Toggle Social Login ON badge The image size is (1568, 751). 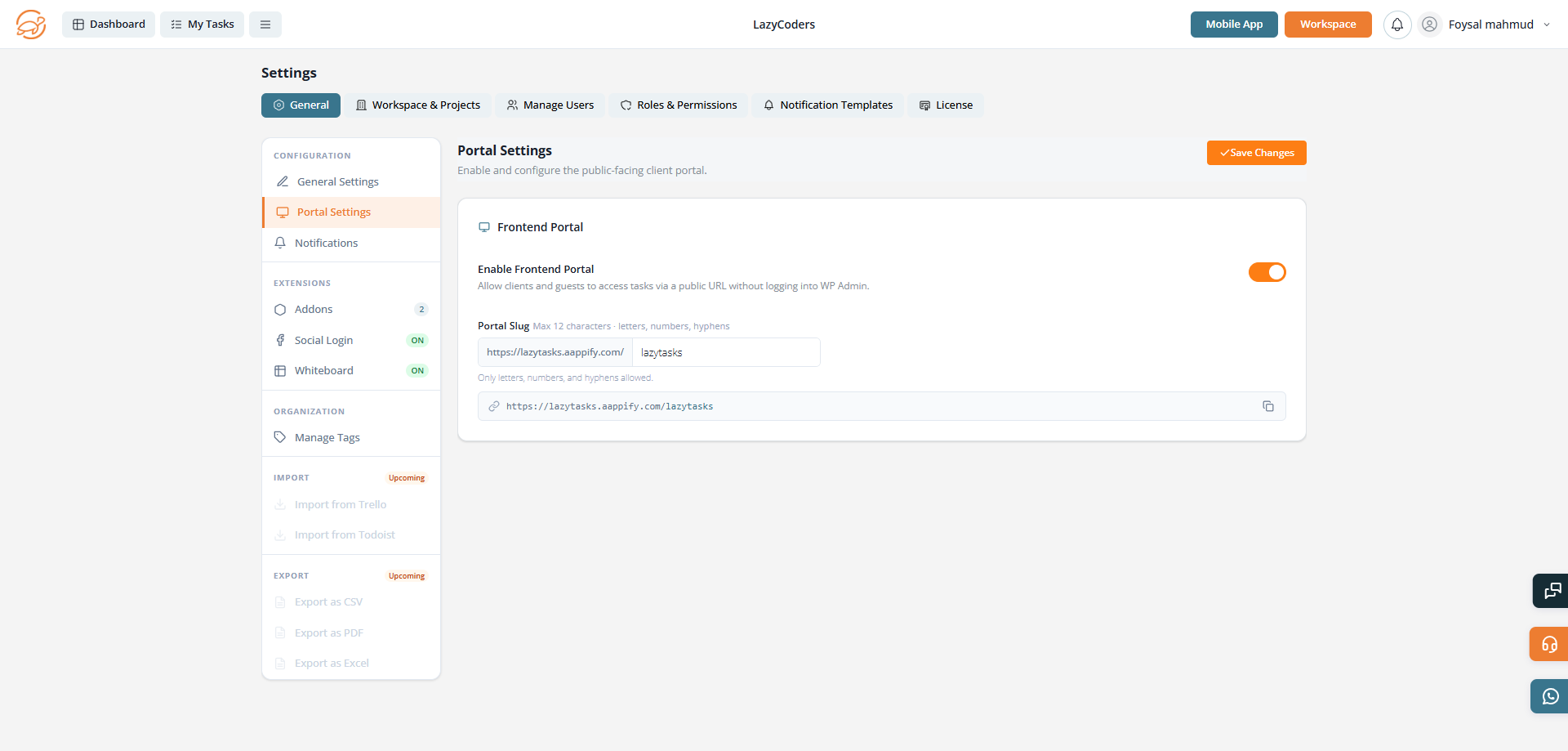point(417,340)
